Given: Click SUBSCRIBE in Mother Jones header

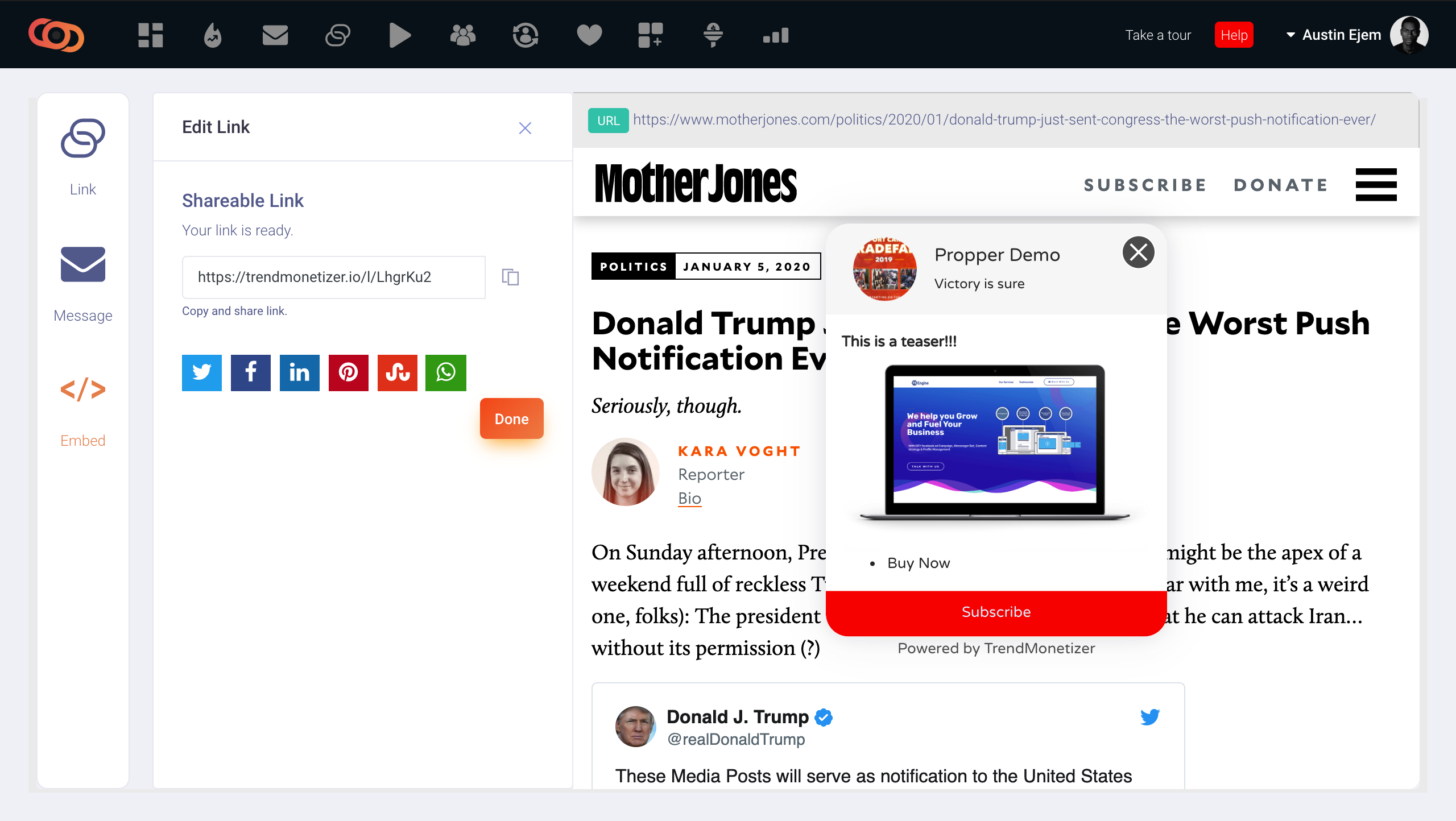Looking at the screenshot, I should pos(1145,185).
